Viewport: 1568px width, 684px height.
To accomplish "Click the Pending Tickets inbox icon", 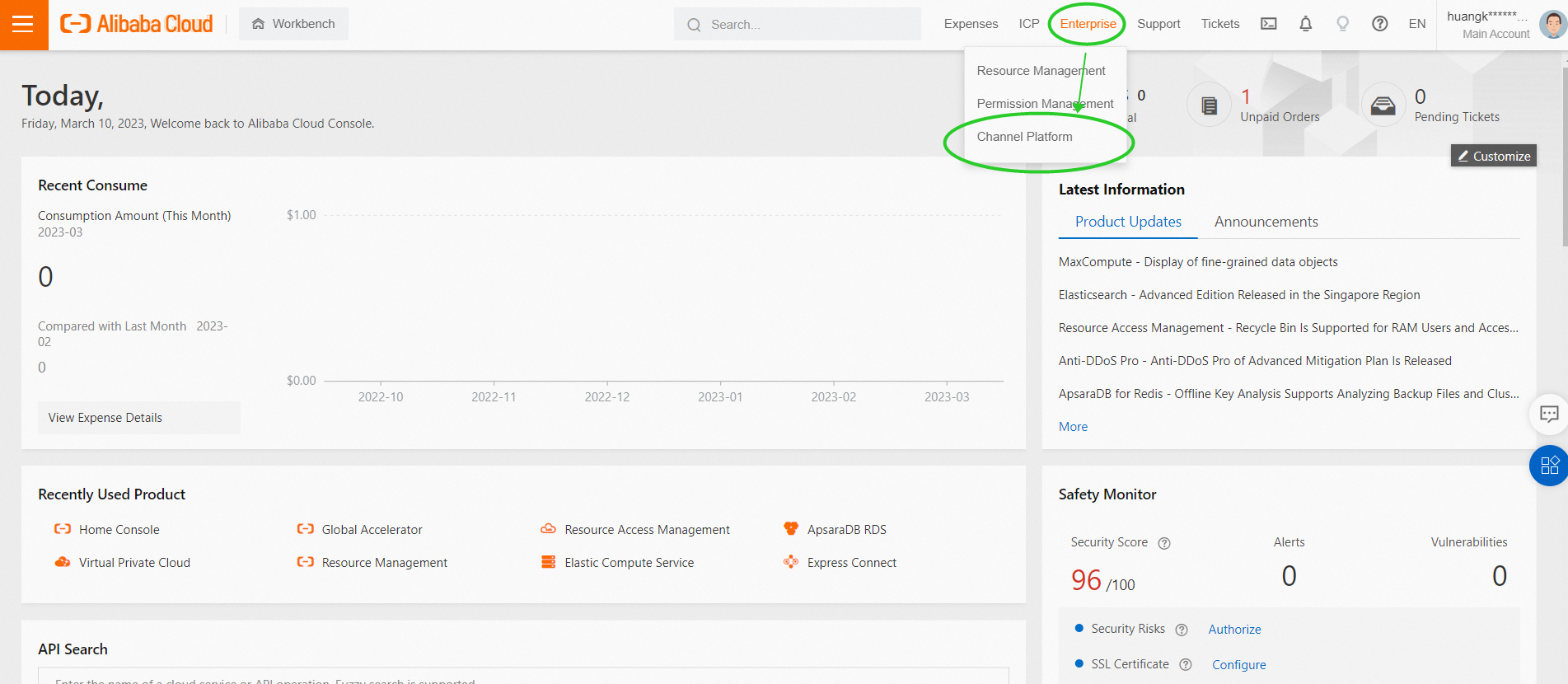I will pyautogui.click(x=1383, y=105).
